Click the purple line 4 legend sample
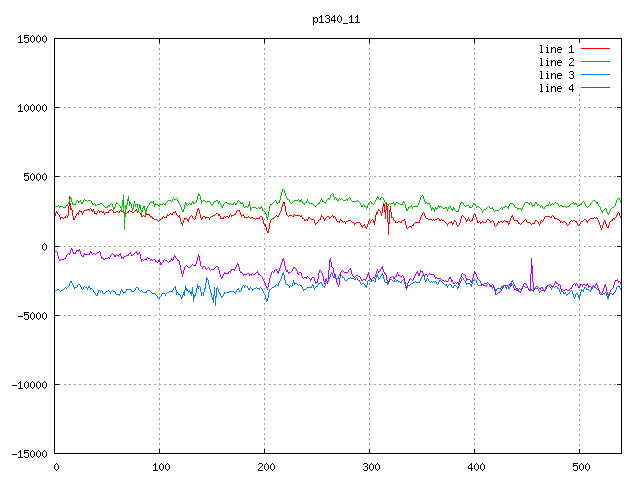Image resolution: width=640 pixels, height=480 pixels. point(595,88)
